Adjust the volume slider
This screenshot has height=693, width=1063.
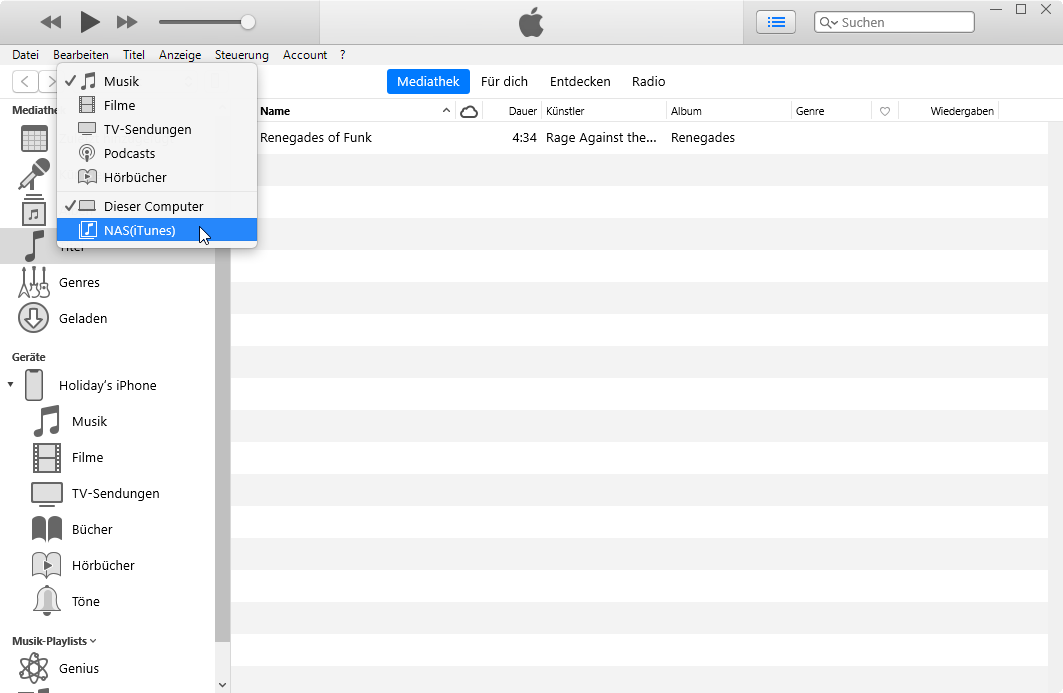tap(247, 22)
